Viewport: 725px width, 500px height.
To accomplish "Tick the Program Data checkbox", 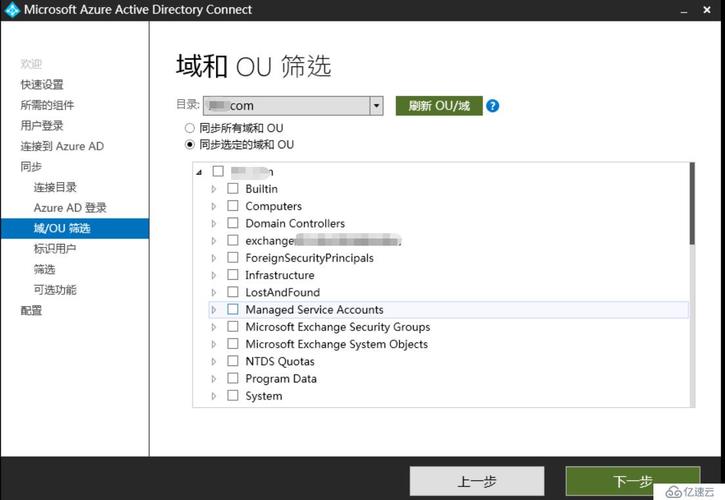I will tap(233, 378).
